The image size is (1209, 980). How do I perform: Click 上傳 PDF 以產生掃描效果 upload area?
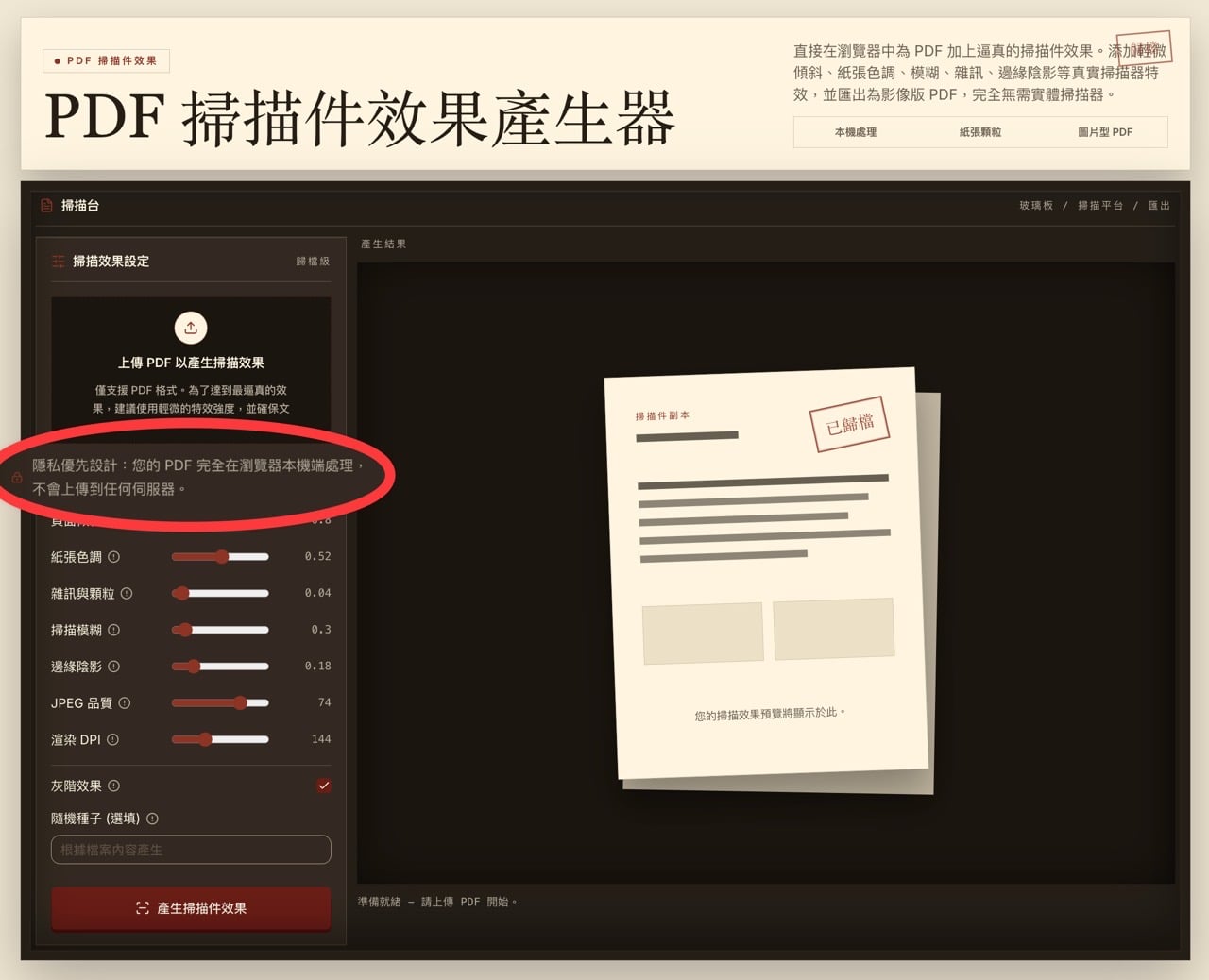pyautogui.click(x=191, y=363)
